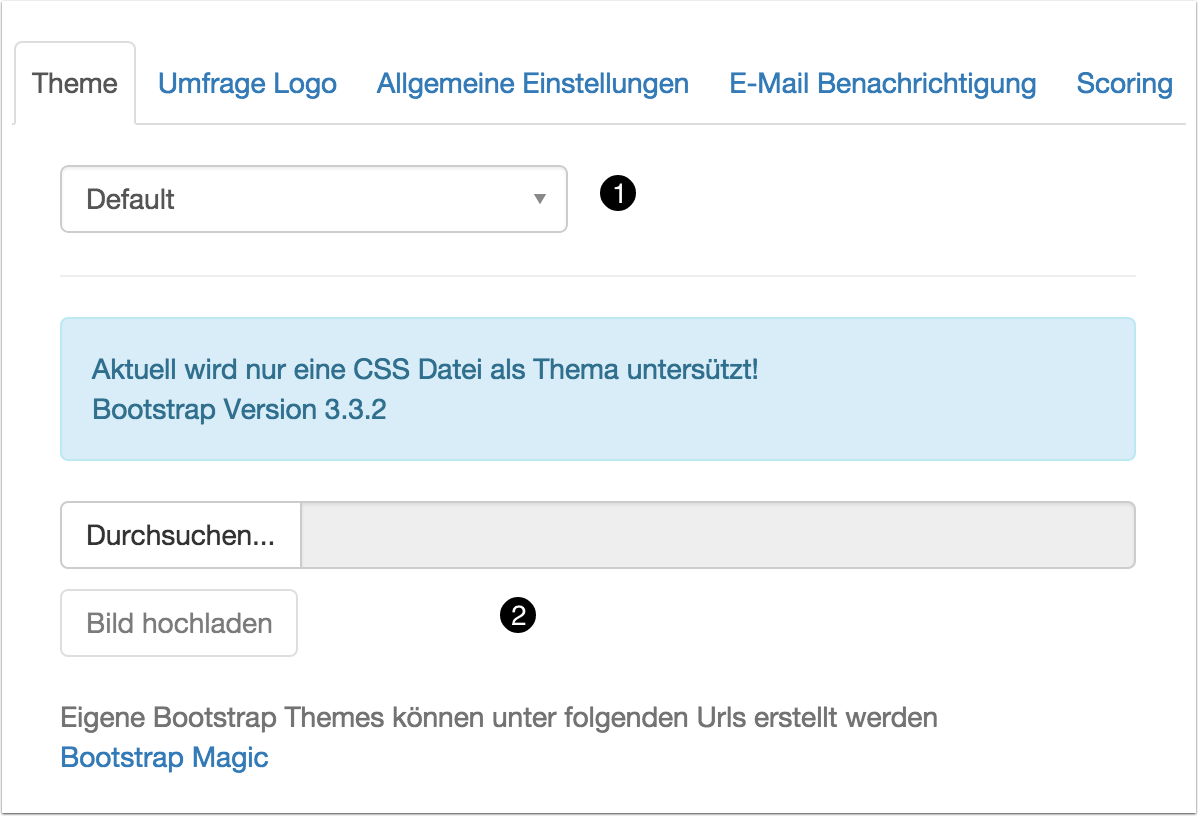Go to the E-Mail Benachrichtigung tab
Screen dimensions: 1198x816
click(882, 83)
